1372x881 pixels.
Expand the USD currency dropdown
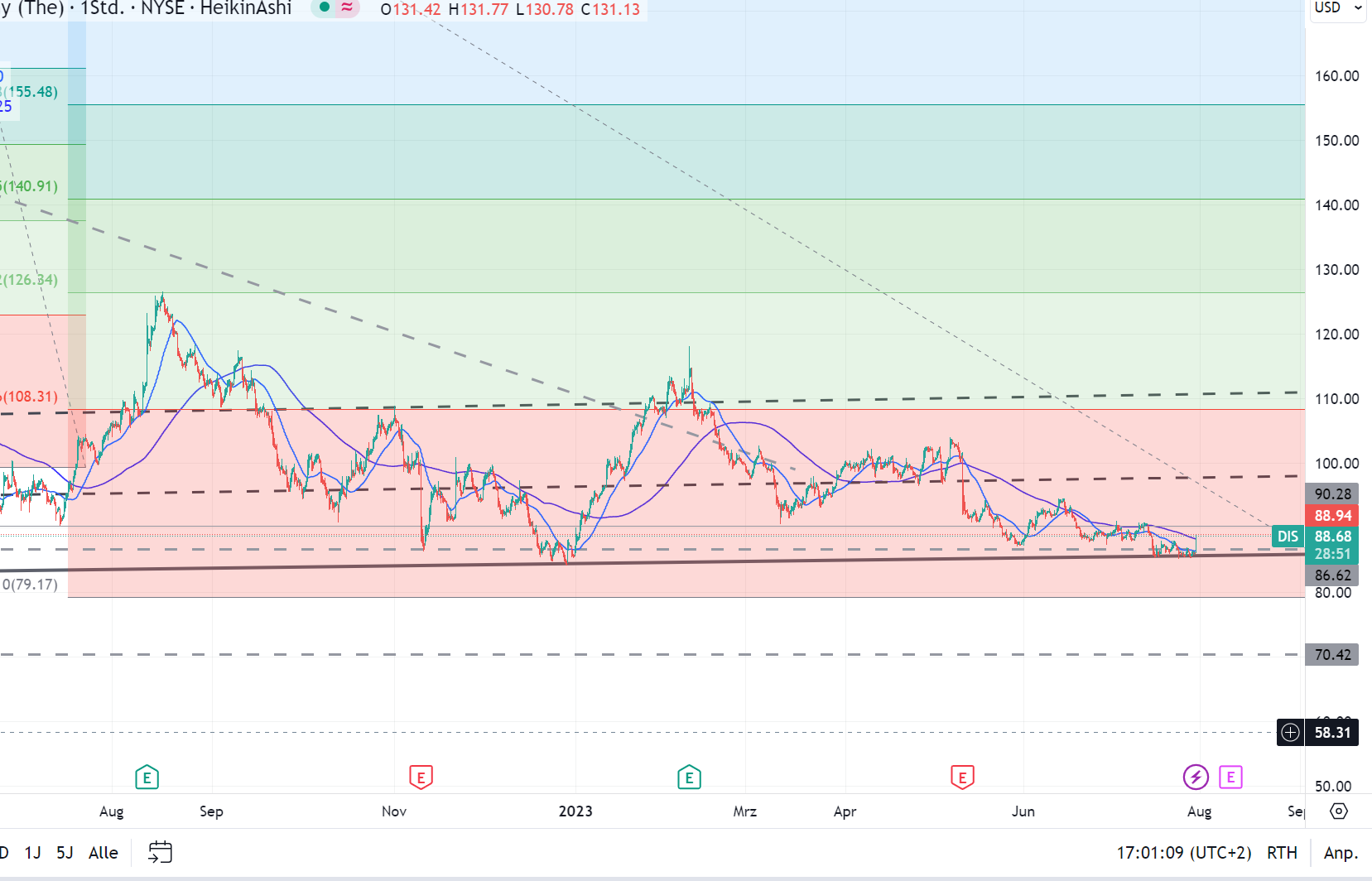(1337, 7)
